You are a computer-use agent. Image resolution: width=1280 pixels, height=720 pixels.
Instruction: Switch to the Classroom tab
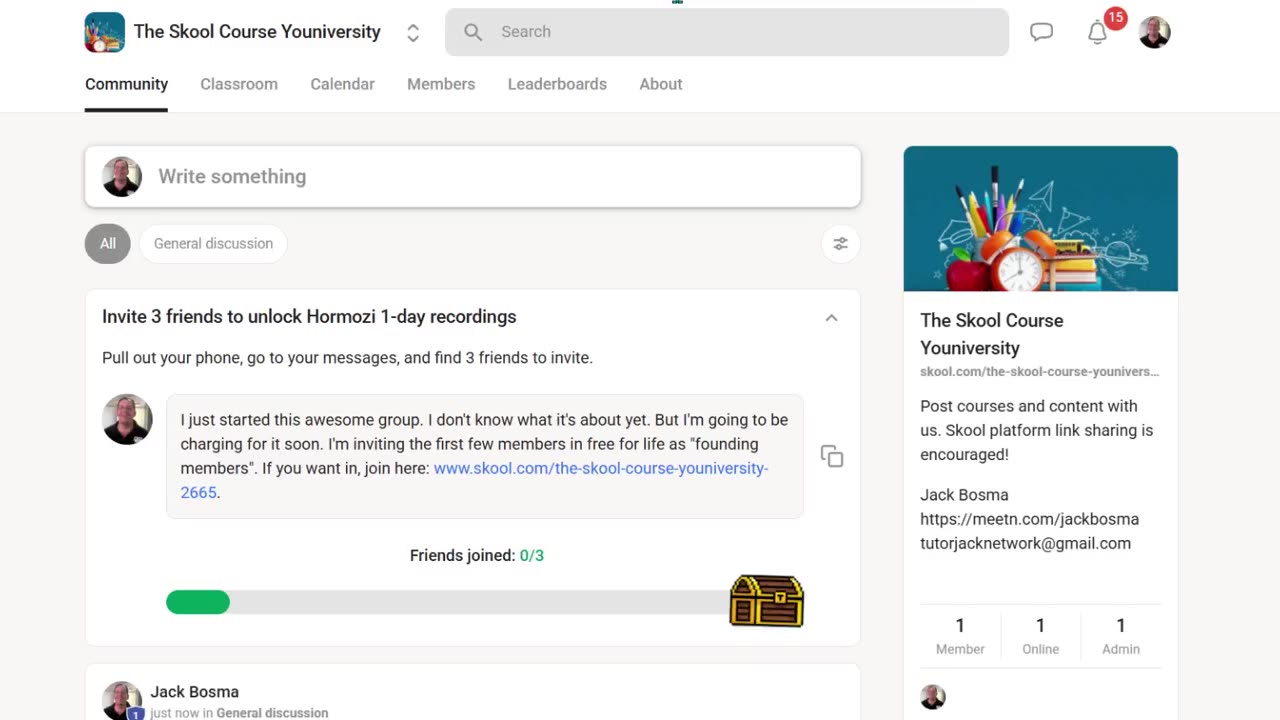tap(239, 84)
